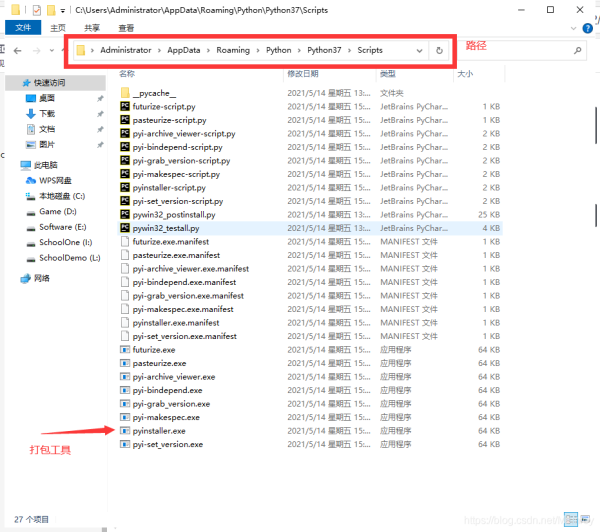Click the Refresh icon in address bar
This screenshot has width=600, height=532.
tap(439, 51)
